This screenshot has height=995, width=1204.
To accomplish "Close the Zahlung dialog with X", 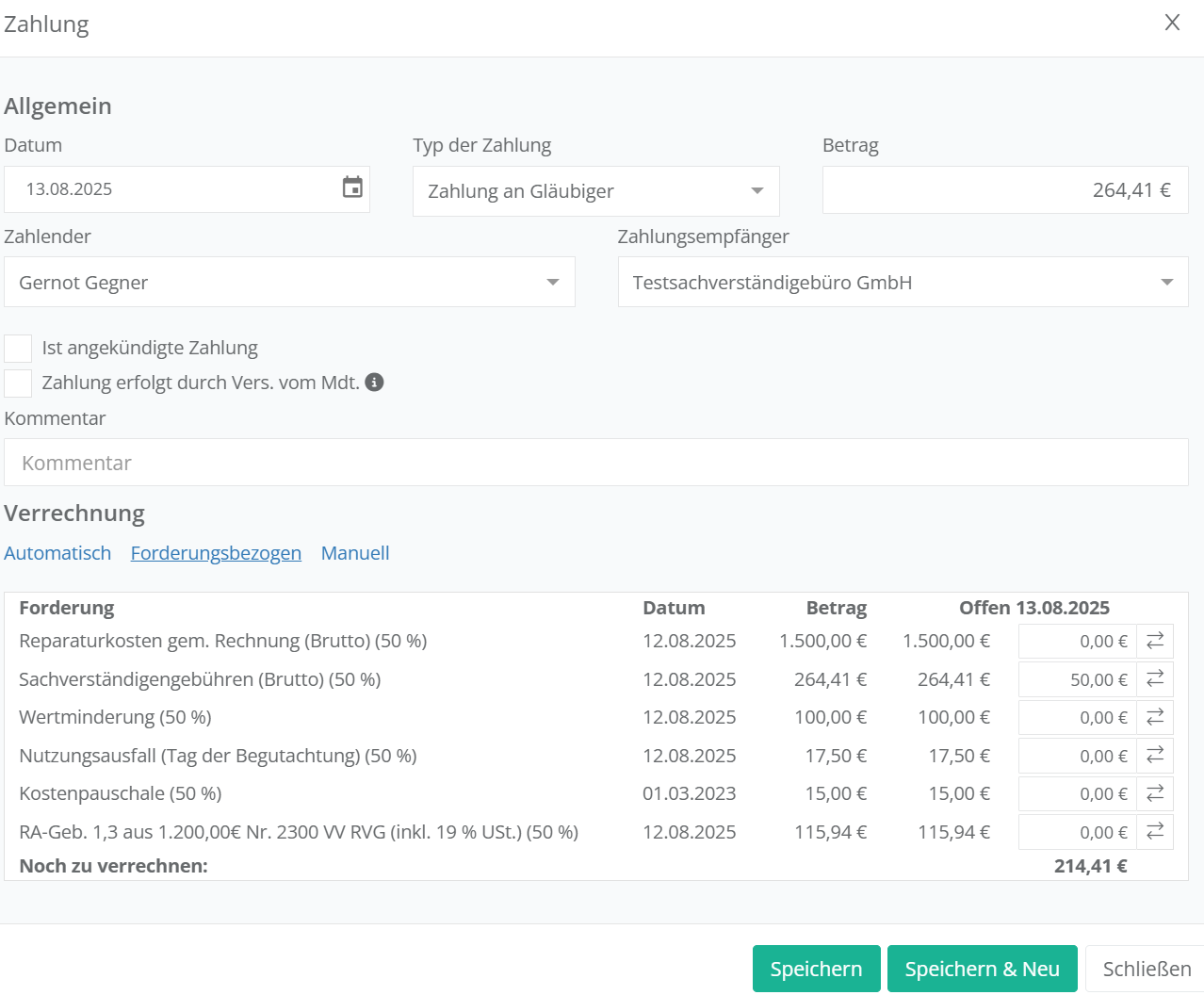I will 1172,23.
